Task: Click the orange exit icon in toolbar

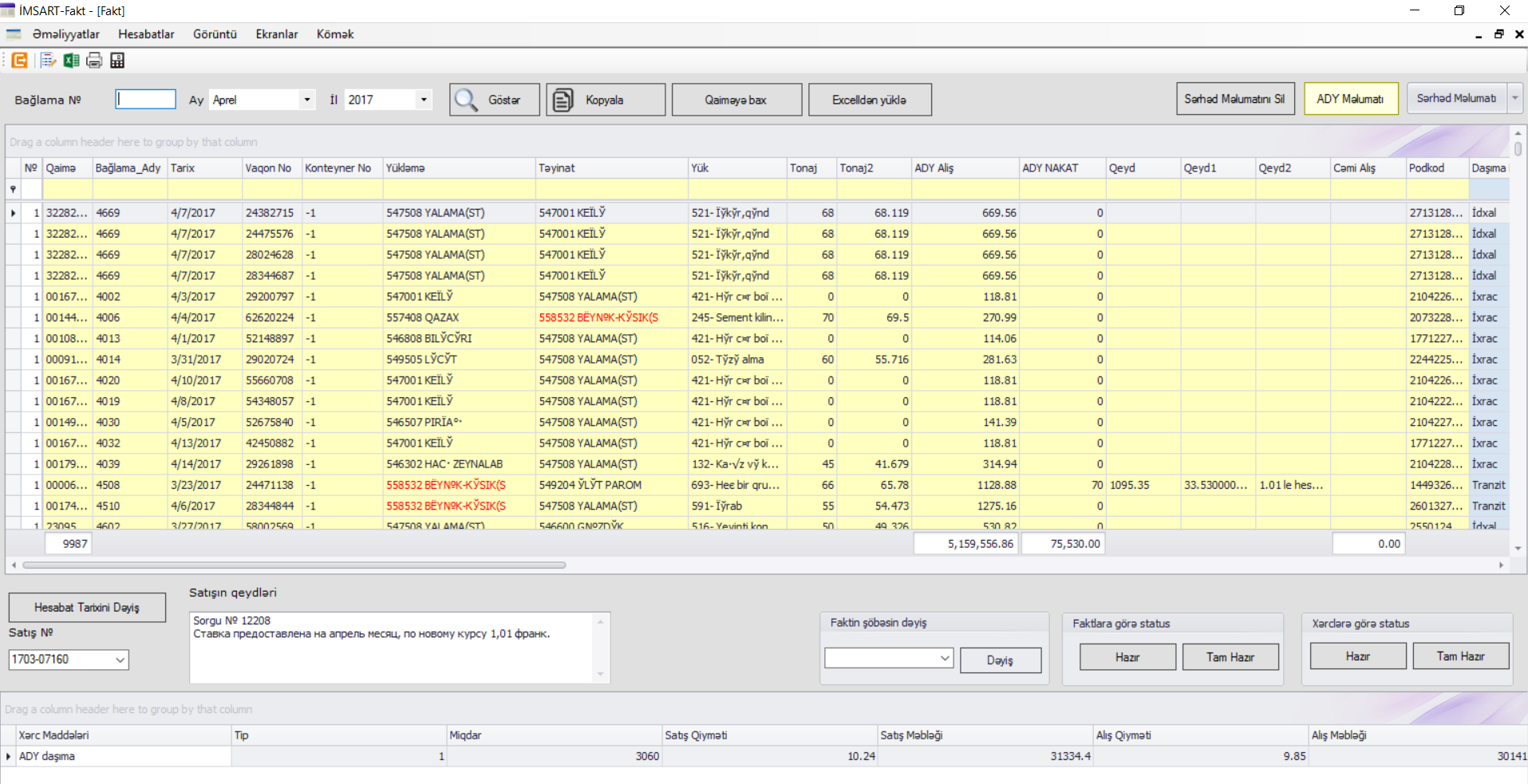Action: coord(20,61)
